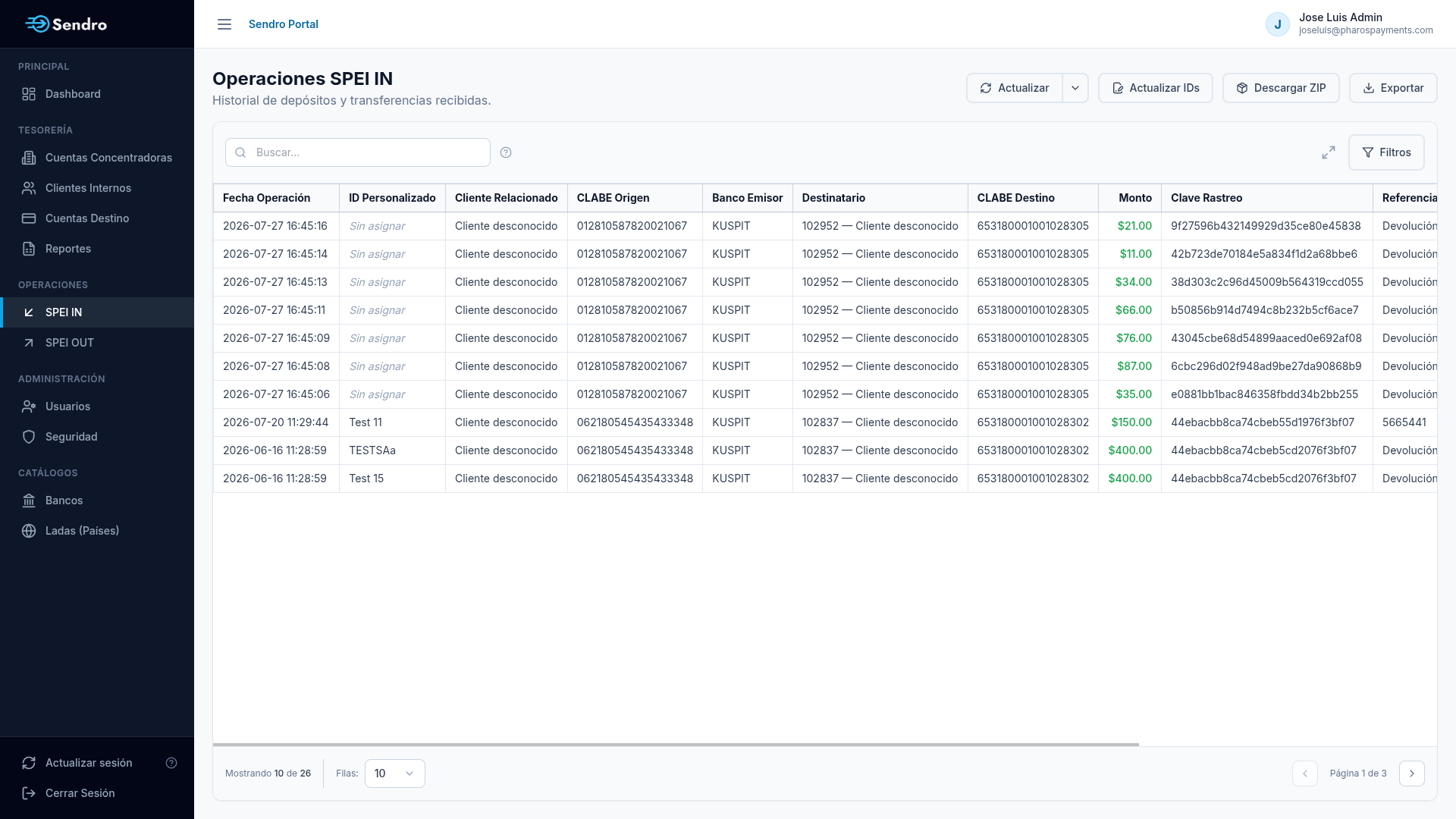This screenshot has width=1456, height=819.
Task: Click into the Buscar search field
Action: (x=358, y=152)
